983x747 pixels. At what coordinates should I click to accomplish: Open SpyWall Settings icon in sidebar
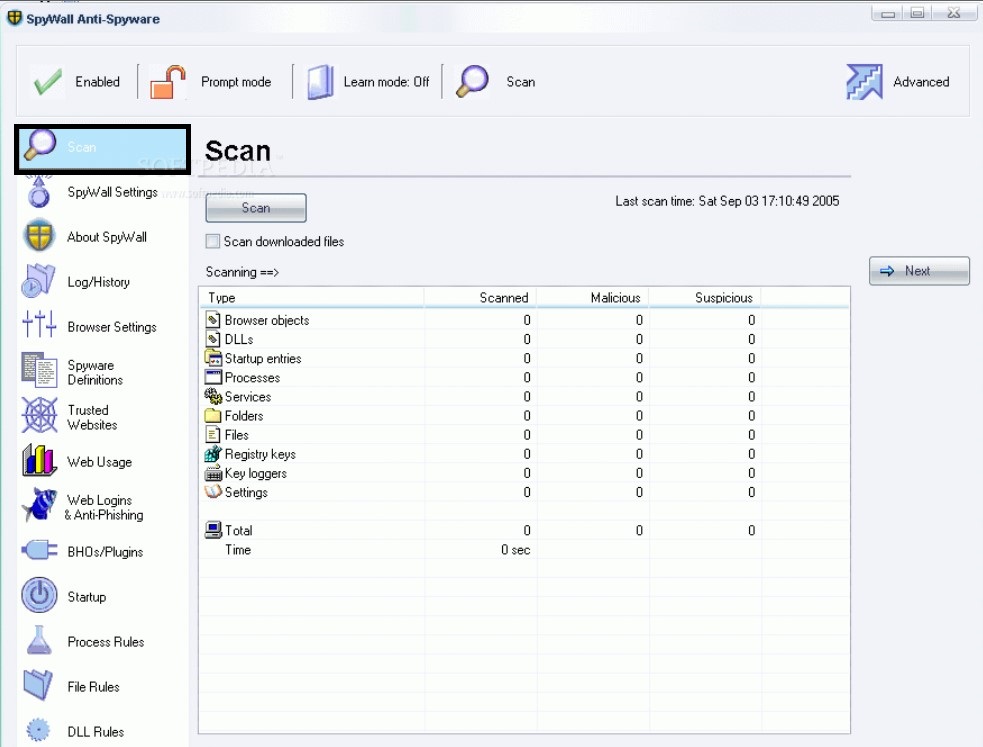point(39,192)
